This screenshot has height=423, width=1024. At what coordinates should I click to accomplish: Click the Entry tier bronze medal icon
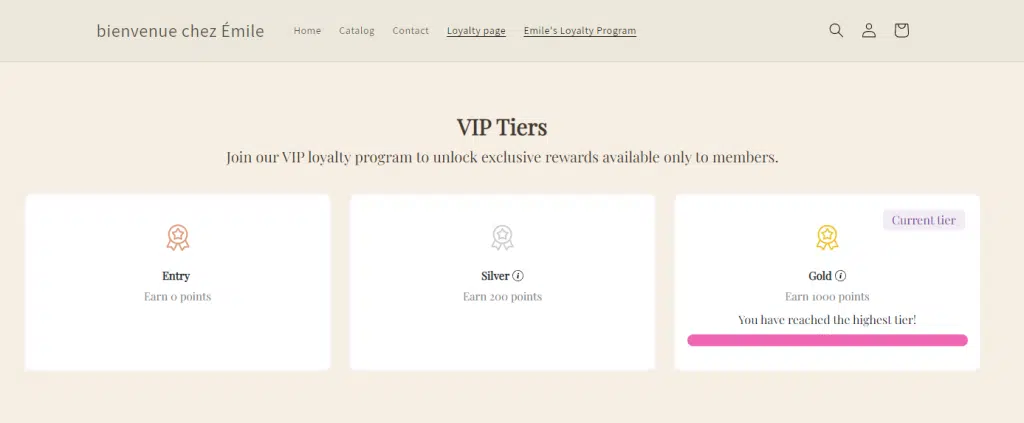[x=178, y=238]
